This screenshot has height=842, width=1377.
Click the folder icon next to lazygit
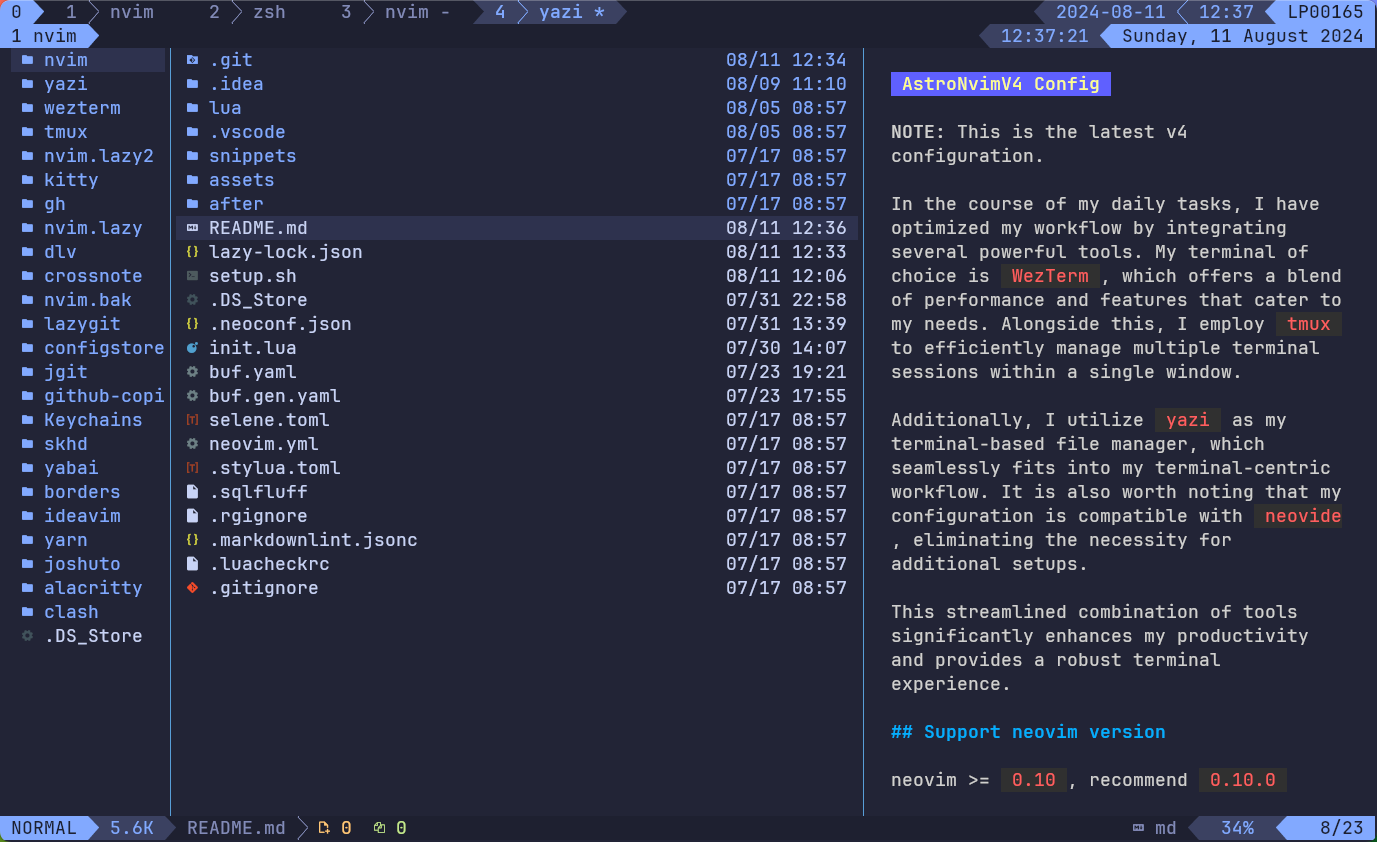28,324
